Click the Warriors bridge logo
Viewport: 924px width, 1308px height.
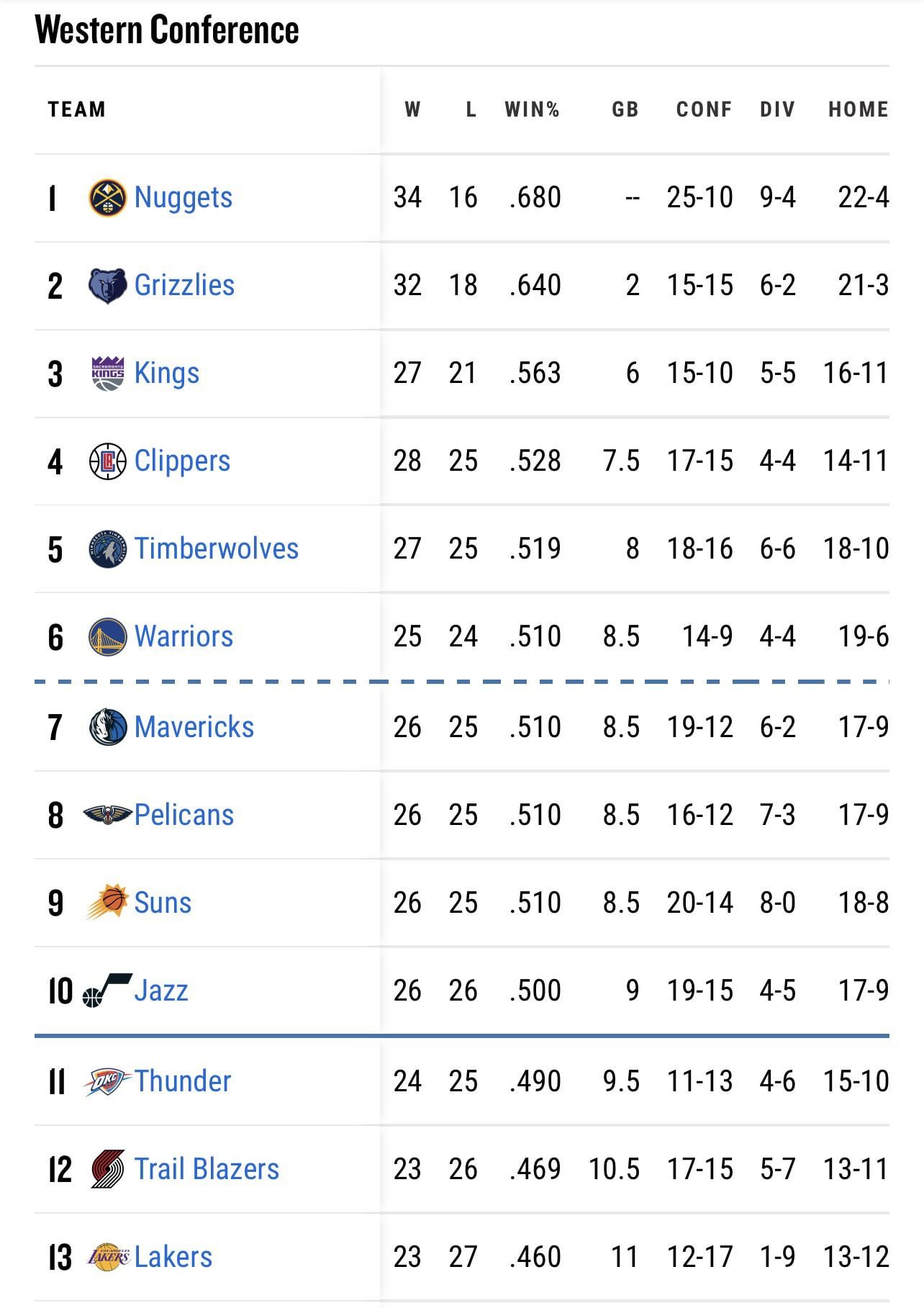[108, 637]
